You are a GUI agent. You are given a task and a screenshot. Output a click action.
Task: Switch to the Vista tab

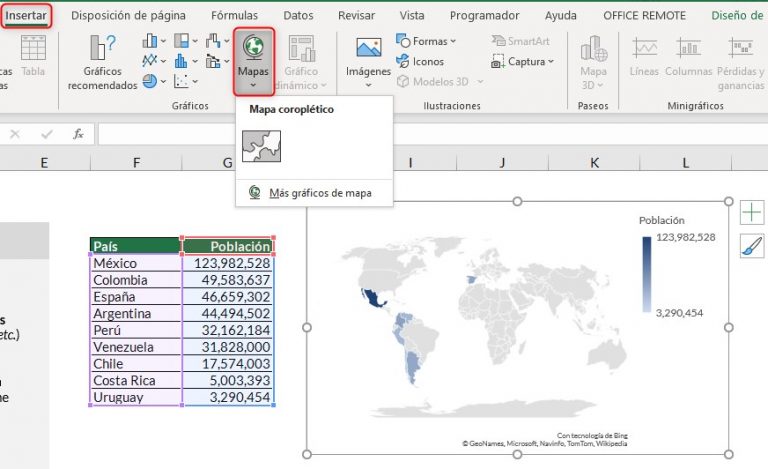tap(411, 16)
